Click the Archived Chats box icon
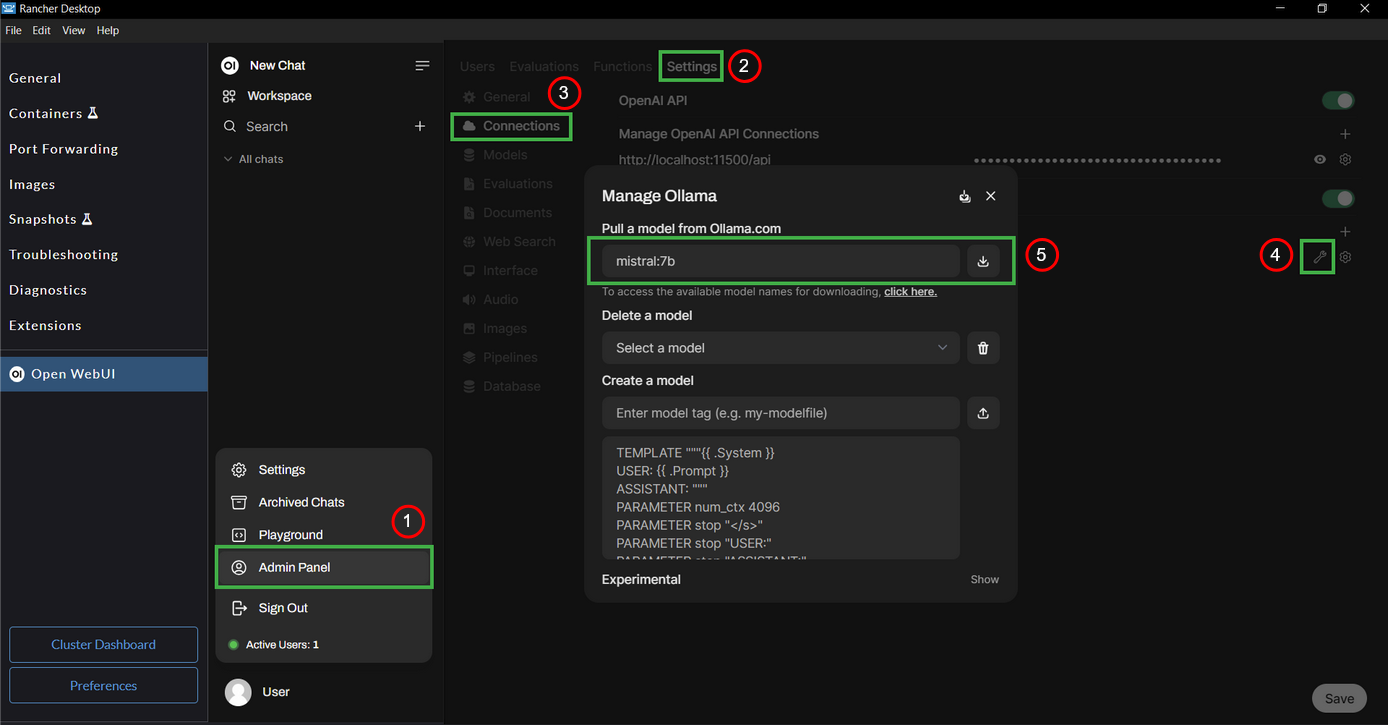 [x=239, y=502]
